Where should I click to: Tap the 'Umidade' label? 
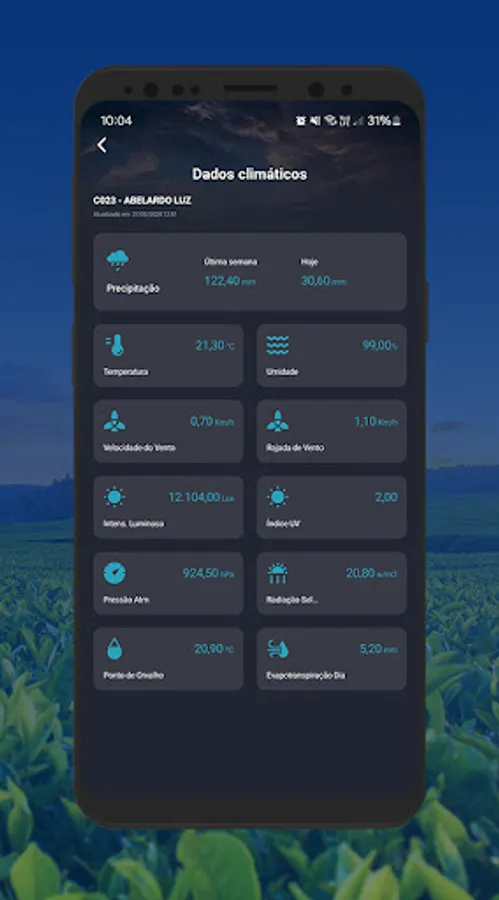tap(282, 372)
